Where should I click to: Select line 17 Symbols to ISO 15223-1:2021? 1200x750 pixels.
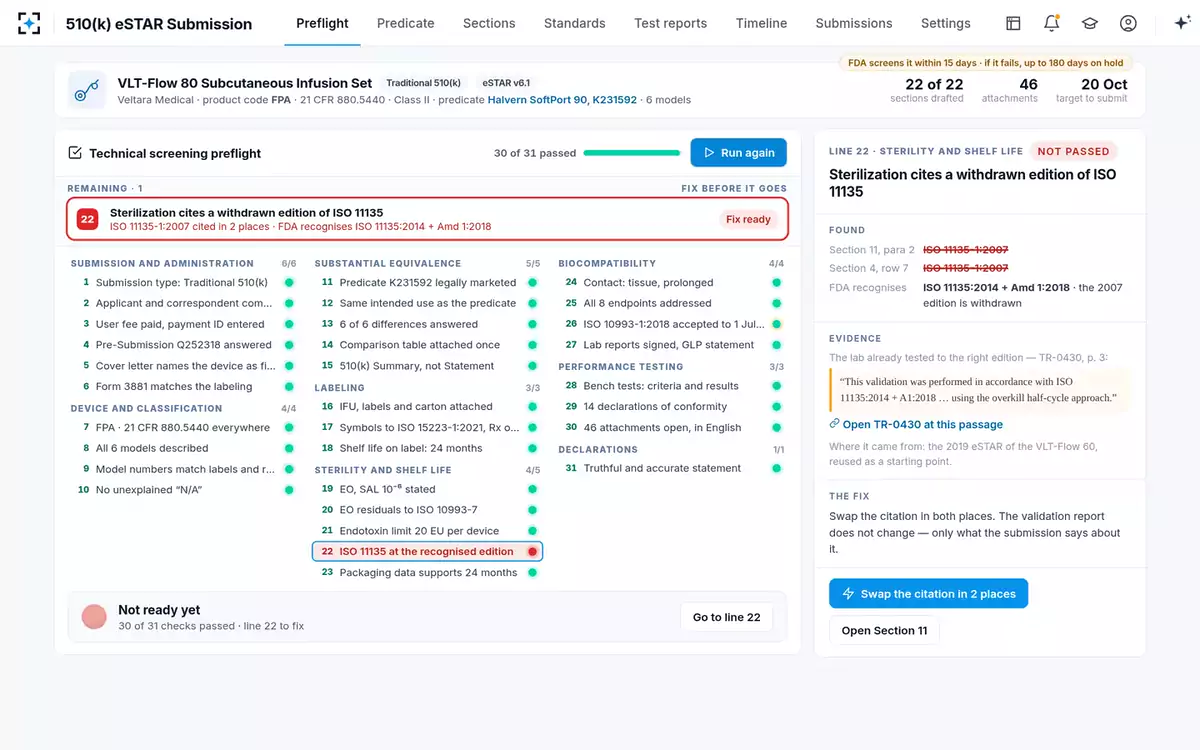[427, 428]
